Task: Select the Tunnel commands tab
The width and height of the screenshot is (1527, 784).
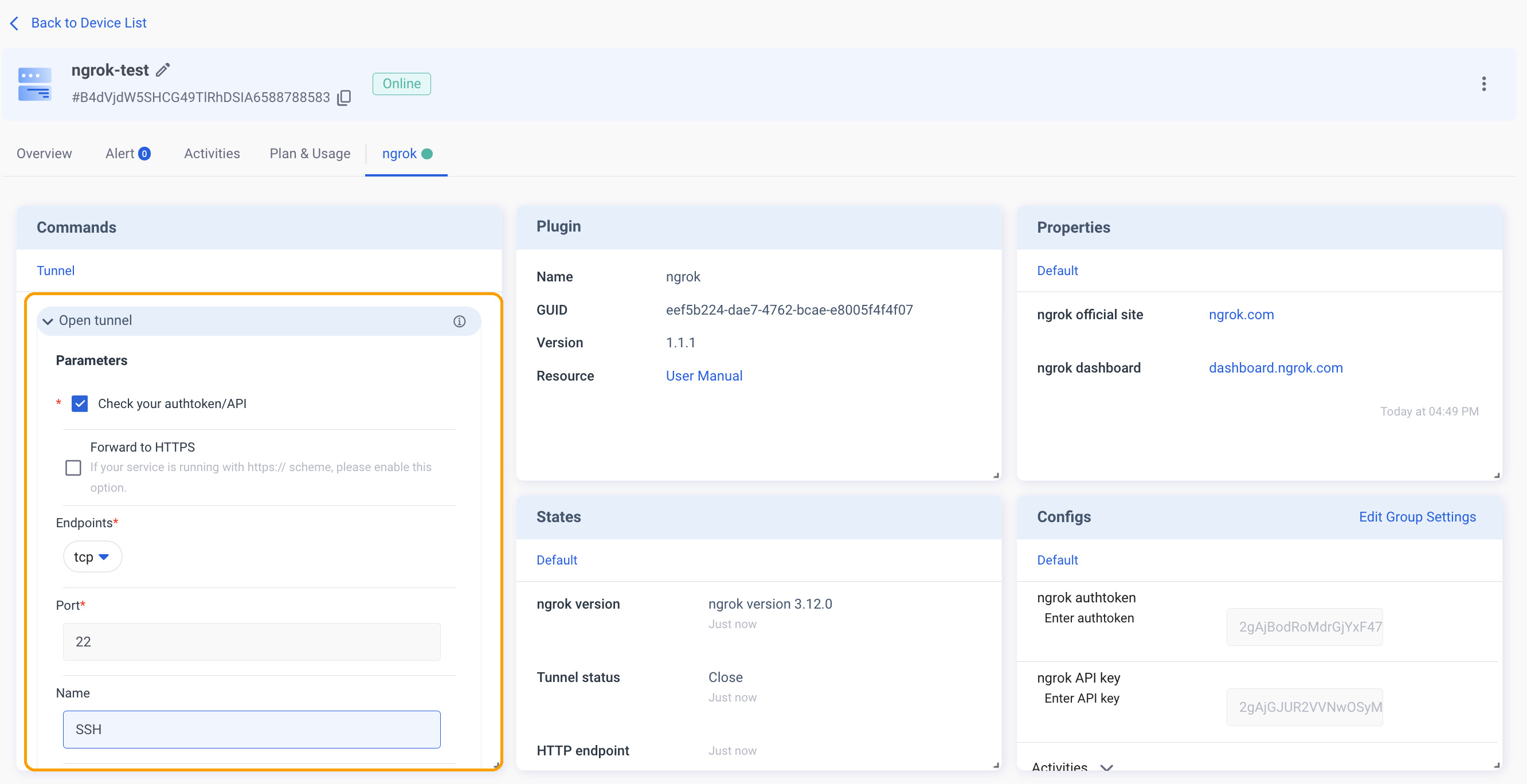Action: click(x=56, y=271)
